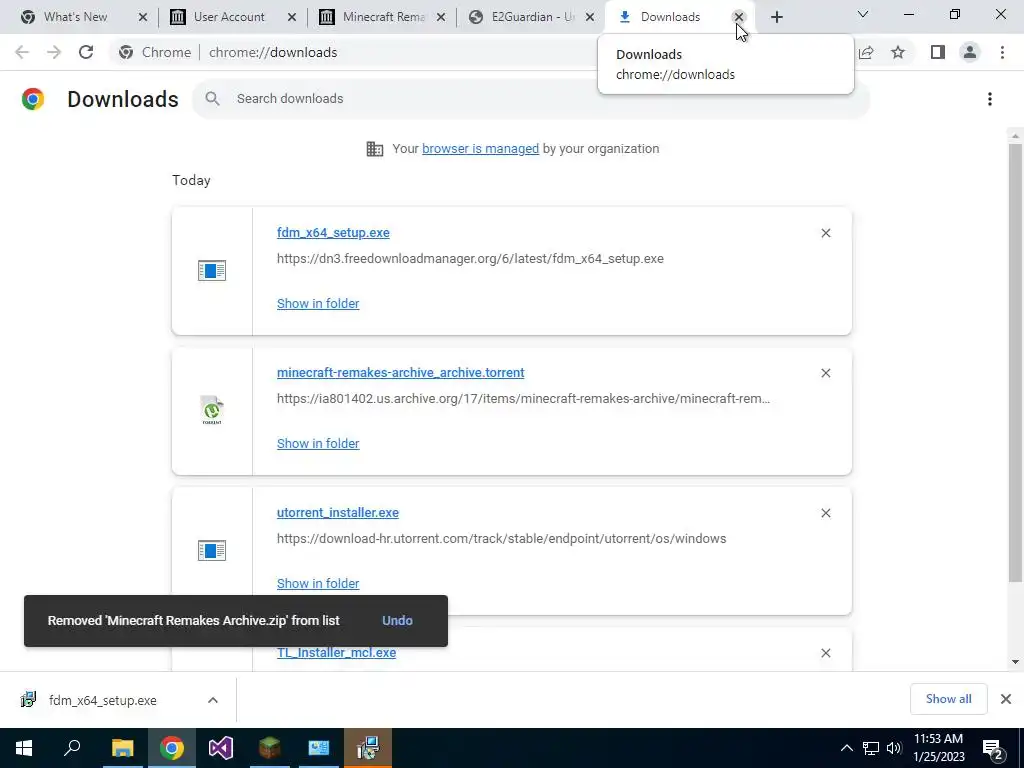The image size is (1024, 768).
Task: Click Show all downloads button
Action: click(948, 699)
